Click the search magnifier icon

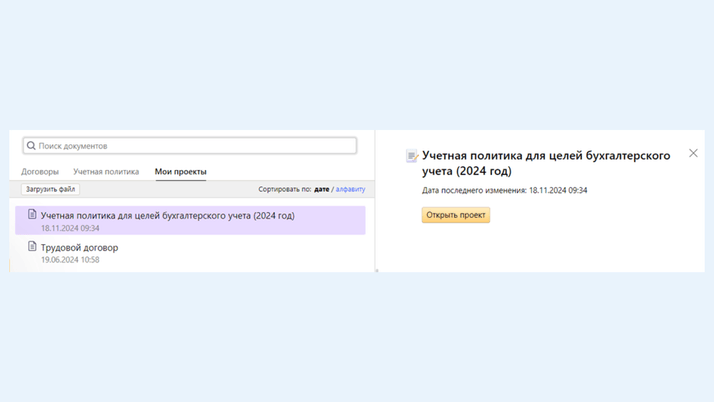click(x=31, y=146)
